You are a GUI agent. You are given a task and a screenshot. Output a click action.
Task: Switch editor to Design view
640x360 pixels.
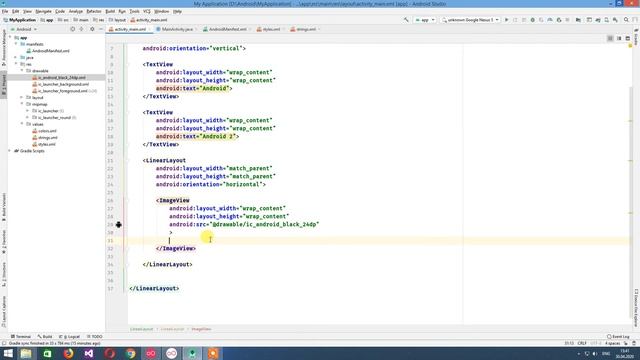(x=628, y=38)
